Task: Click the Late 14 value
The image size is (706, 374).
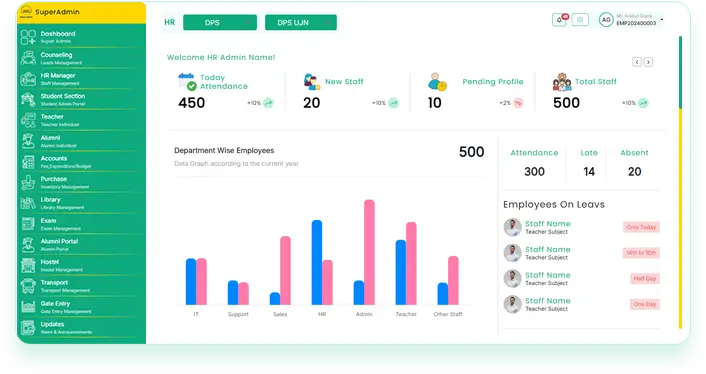Action: click(x=589, y=171)
